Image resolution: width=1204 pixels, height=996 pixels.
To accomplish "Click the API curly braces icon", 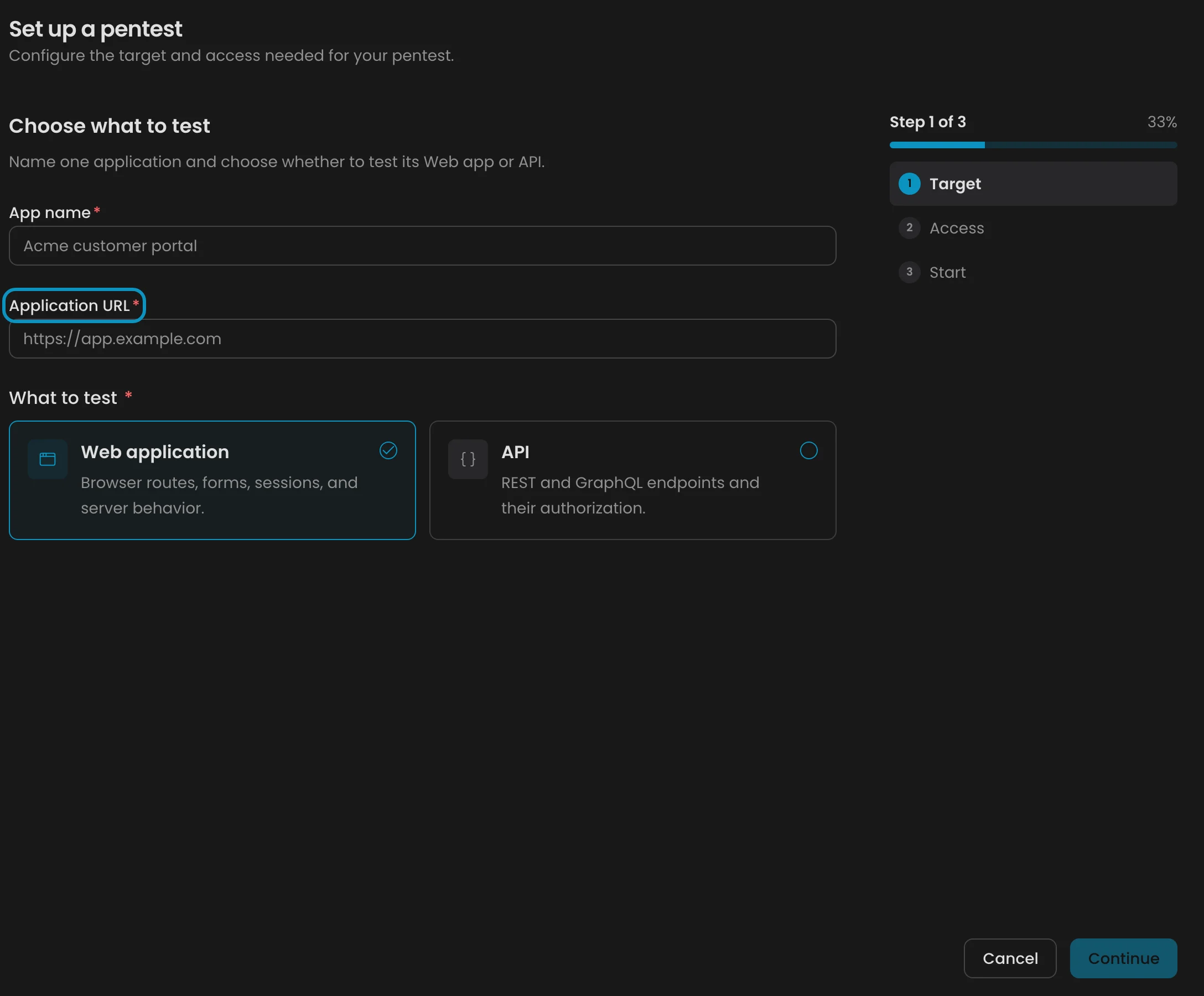I will [x=468, y=459].
